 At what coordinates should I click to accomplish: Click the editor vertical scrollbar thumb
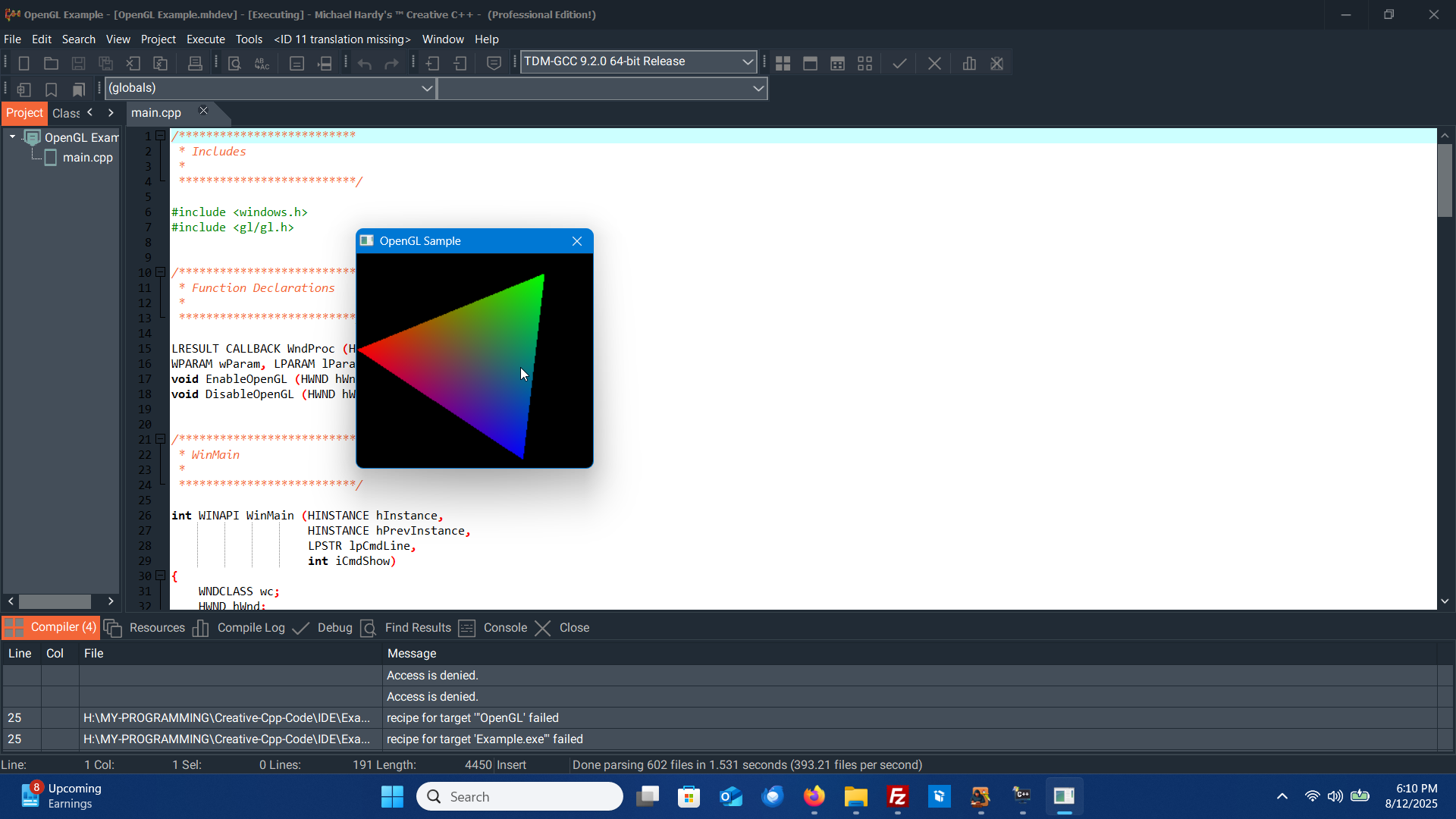coord(1445,180)
